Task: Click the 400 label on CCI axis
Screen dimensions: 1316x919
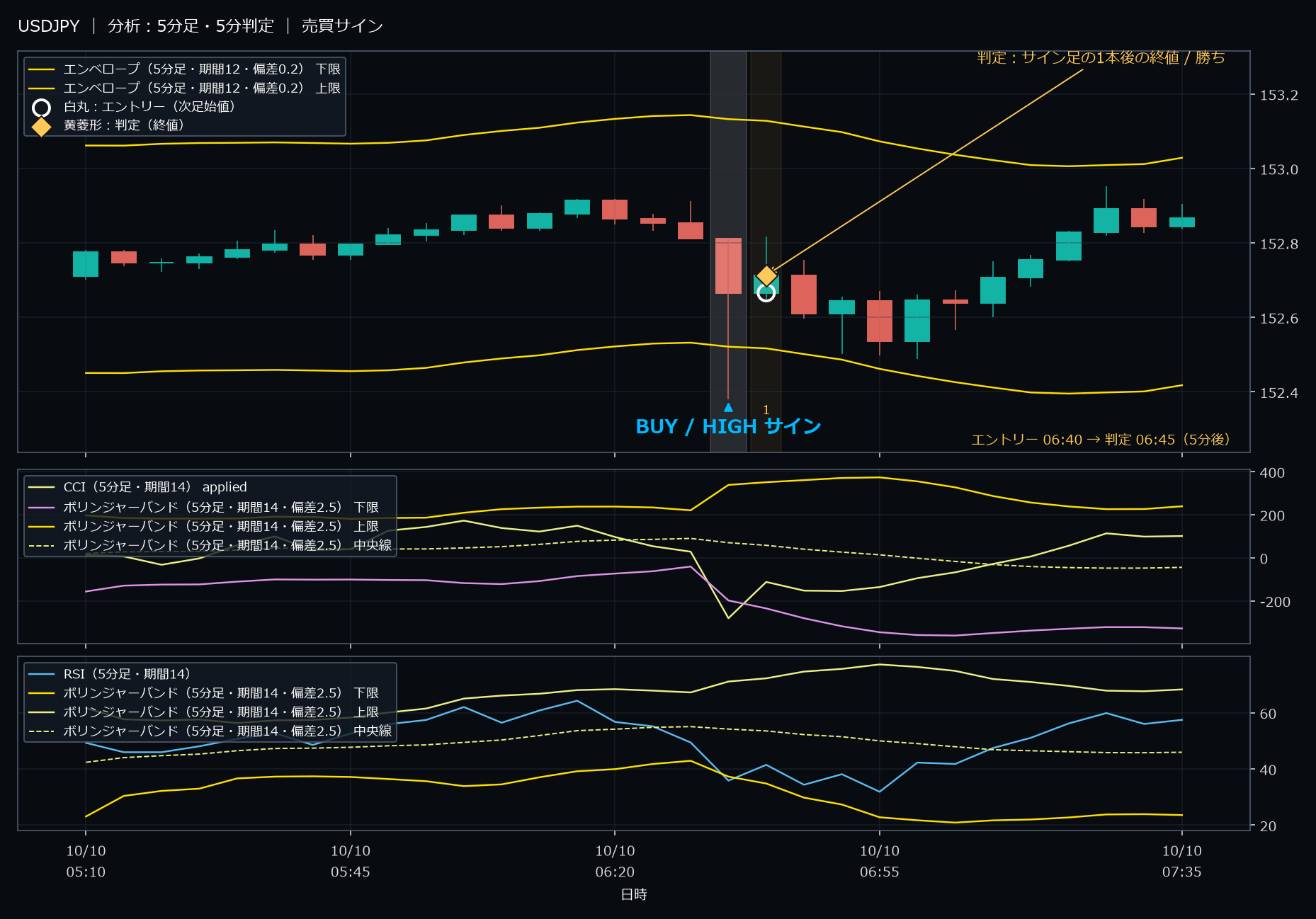Action: pyautogui.click(x=1272, y=472)
